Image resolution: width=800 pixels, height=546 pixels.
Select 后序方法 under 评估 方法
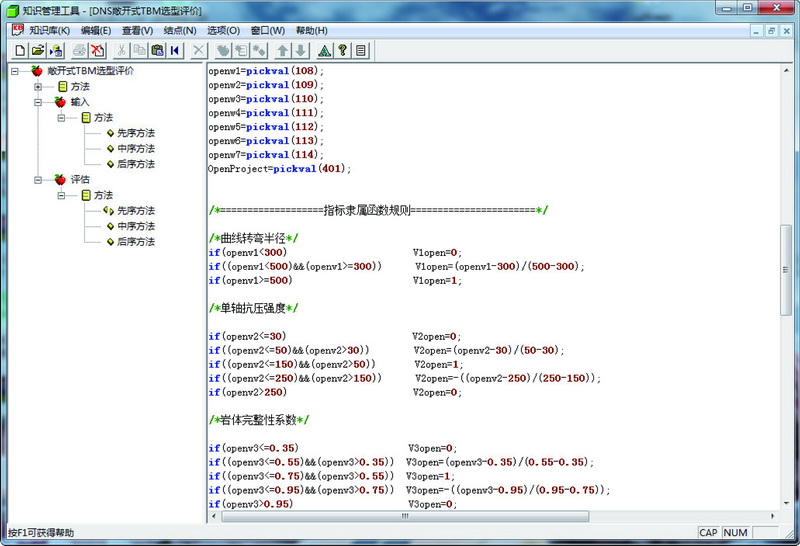[x=136, y=242]
